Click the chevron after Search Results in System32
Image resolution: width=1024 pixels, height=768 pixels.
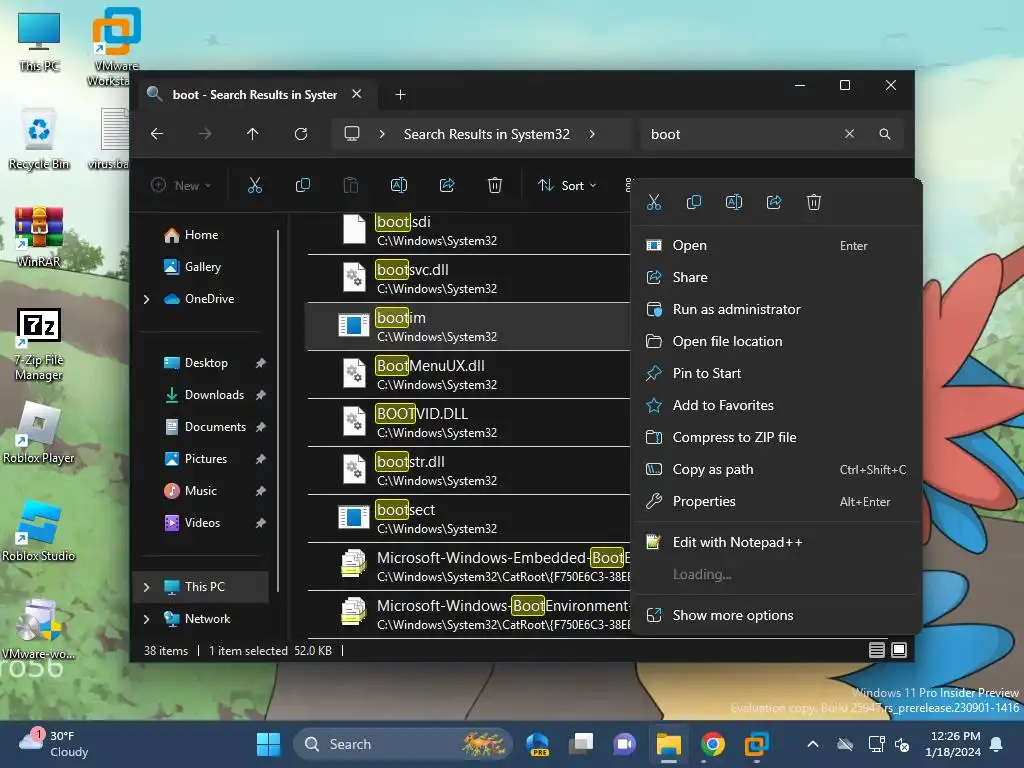pyautogui.click(x=592, y=134)
